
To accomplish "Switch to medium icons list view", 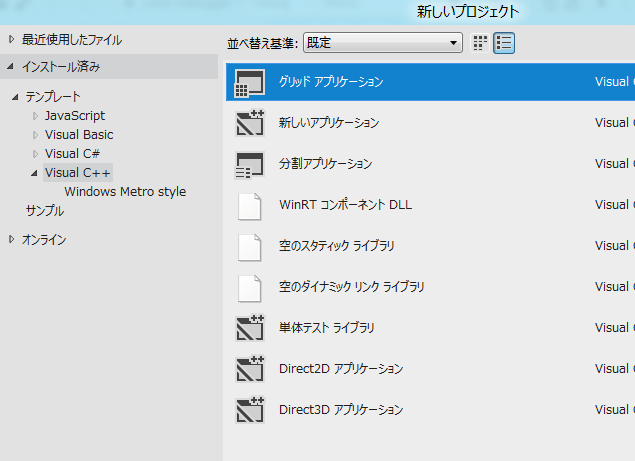I will point(504,43).
